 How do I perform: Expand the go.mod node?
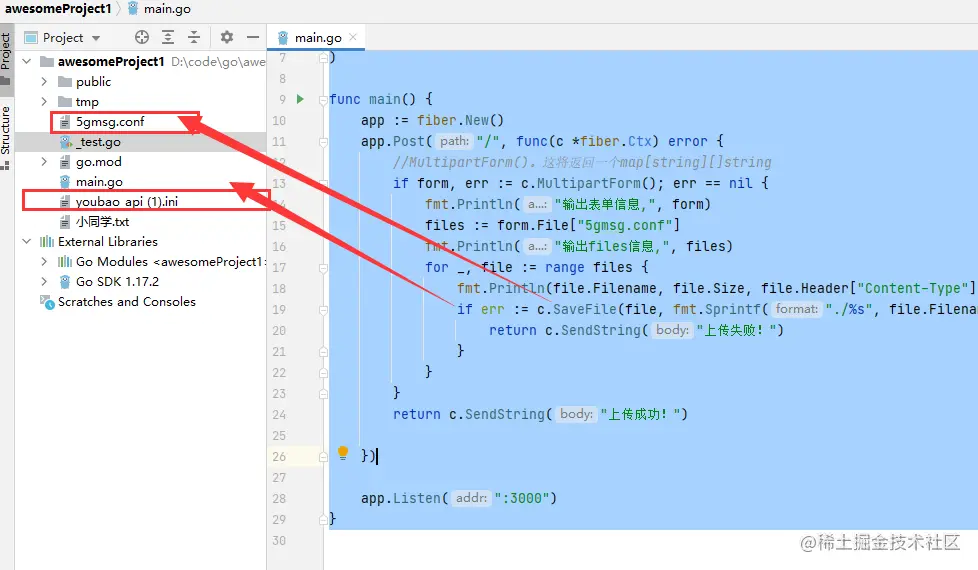[x=44, y=162]
